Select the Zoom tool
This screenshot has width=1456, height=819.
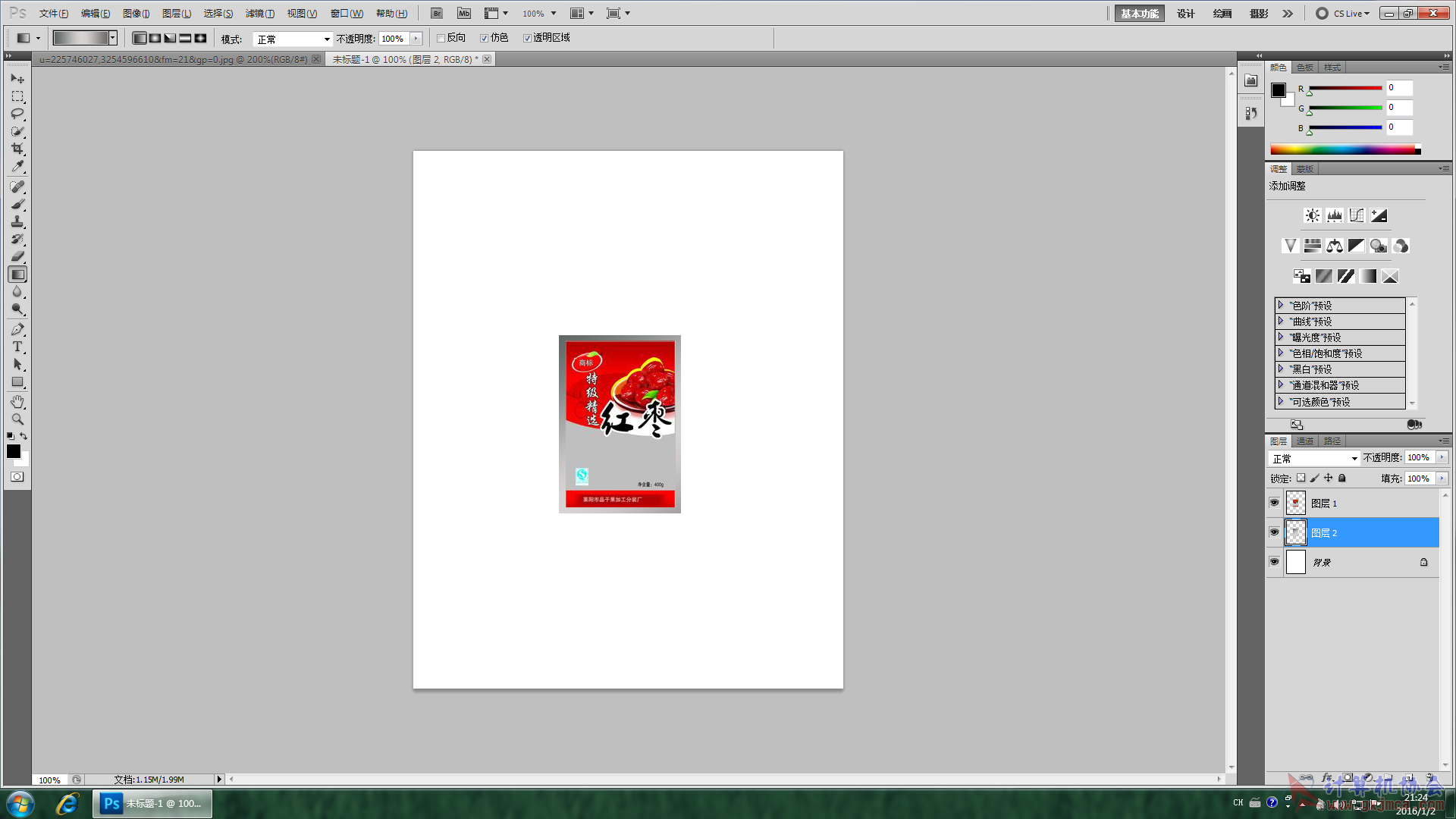coord(17,419)
